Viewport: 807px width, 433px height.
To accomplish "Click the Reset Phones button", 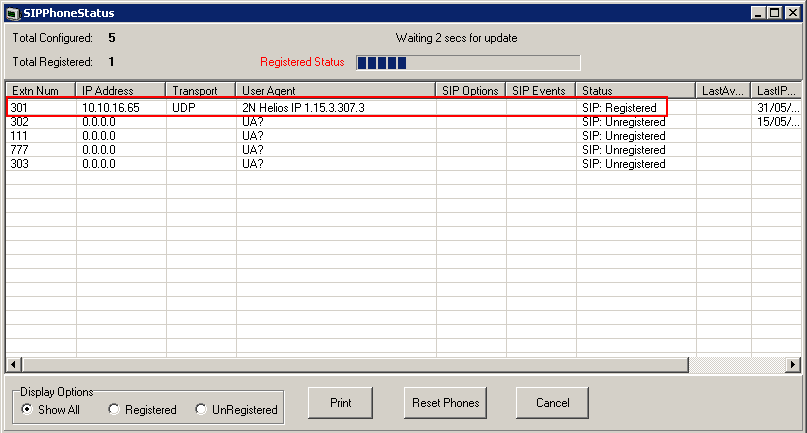I will (x=445, y=403).
